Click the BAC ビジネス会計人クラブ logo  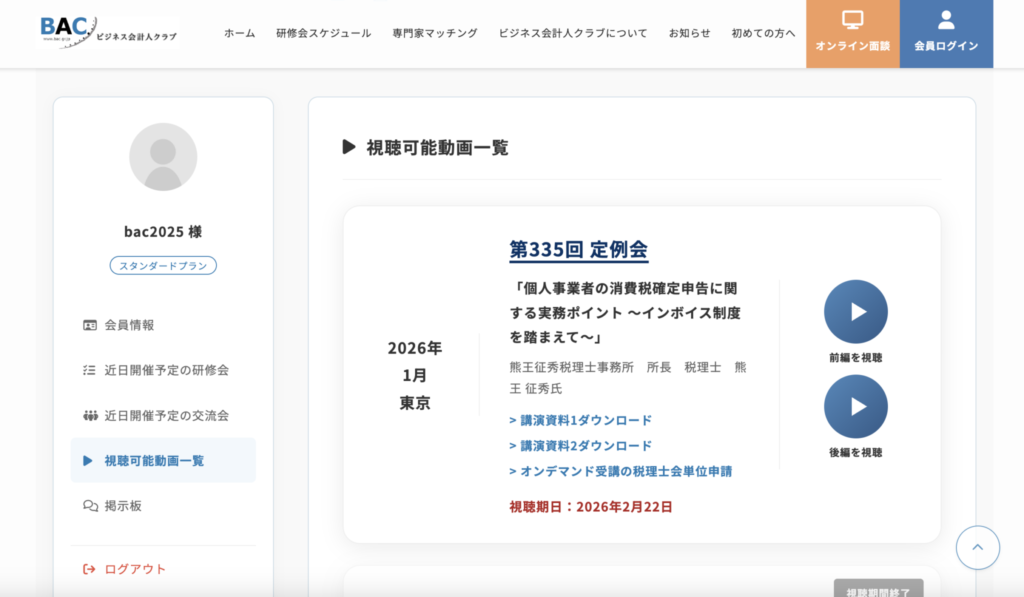point(108,32)
